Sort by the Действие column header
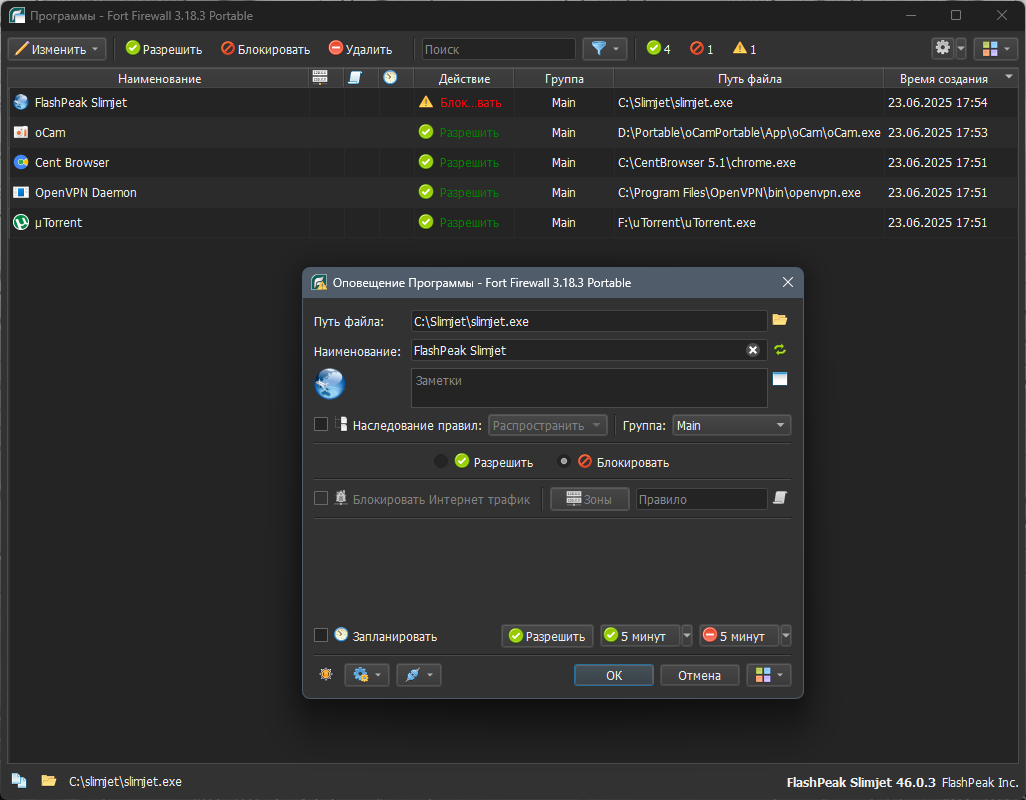Image resolution: width=1026 pixels, height=800 pixels. pyautogui.click(x=464, y=78)
